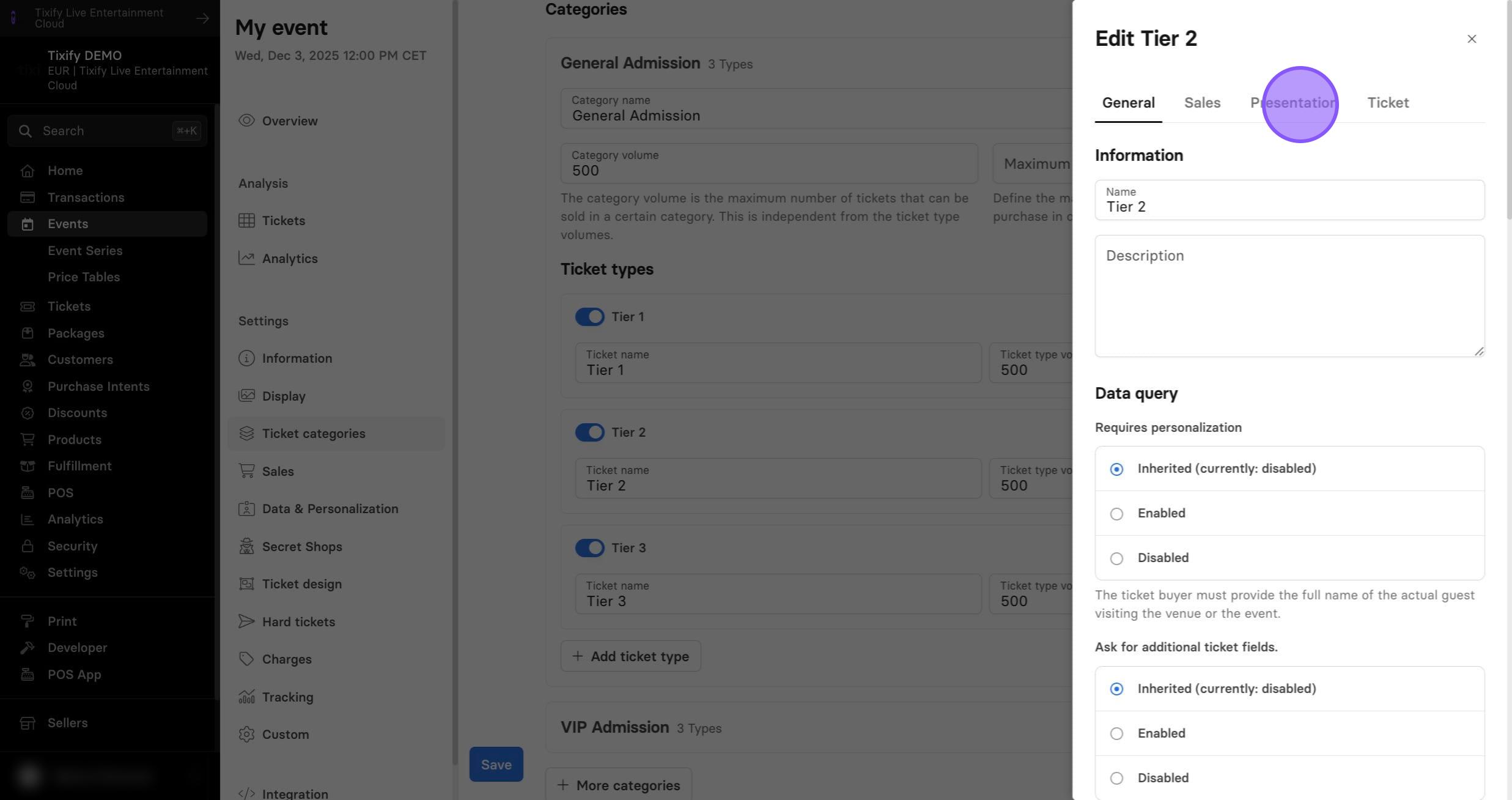Screen dimensions: 1512x800
Task: Open Price Tables in the sidebar
Action: click(x=84, y=277)
